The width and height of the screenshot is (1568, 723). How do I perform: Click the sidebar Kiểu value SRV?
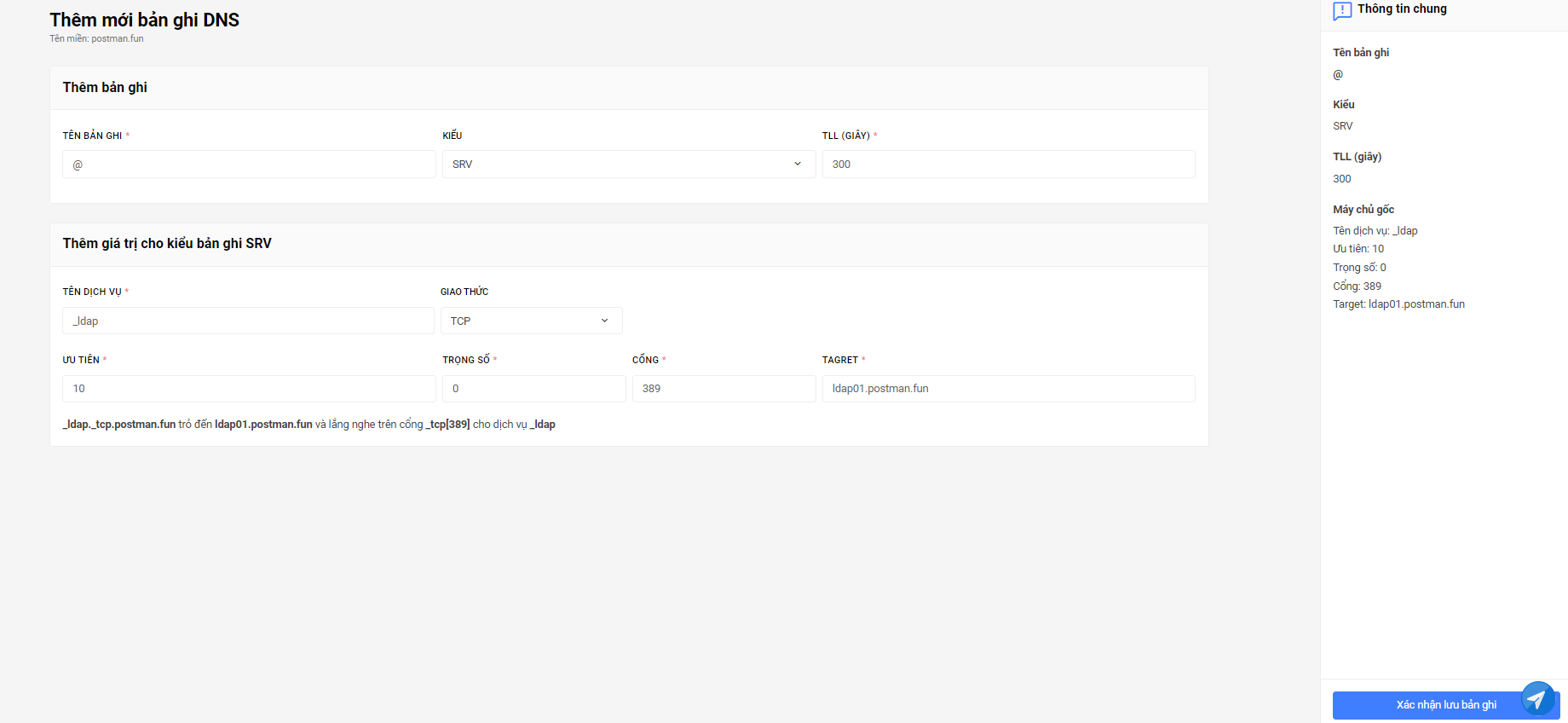(1342, 126)
